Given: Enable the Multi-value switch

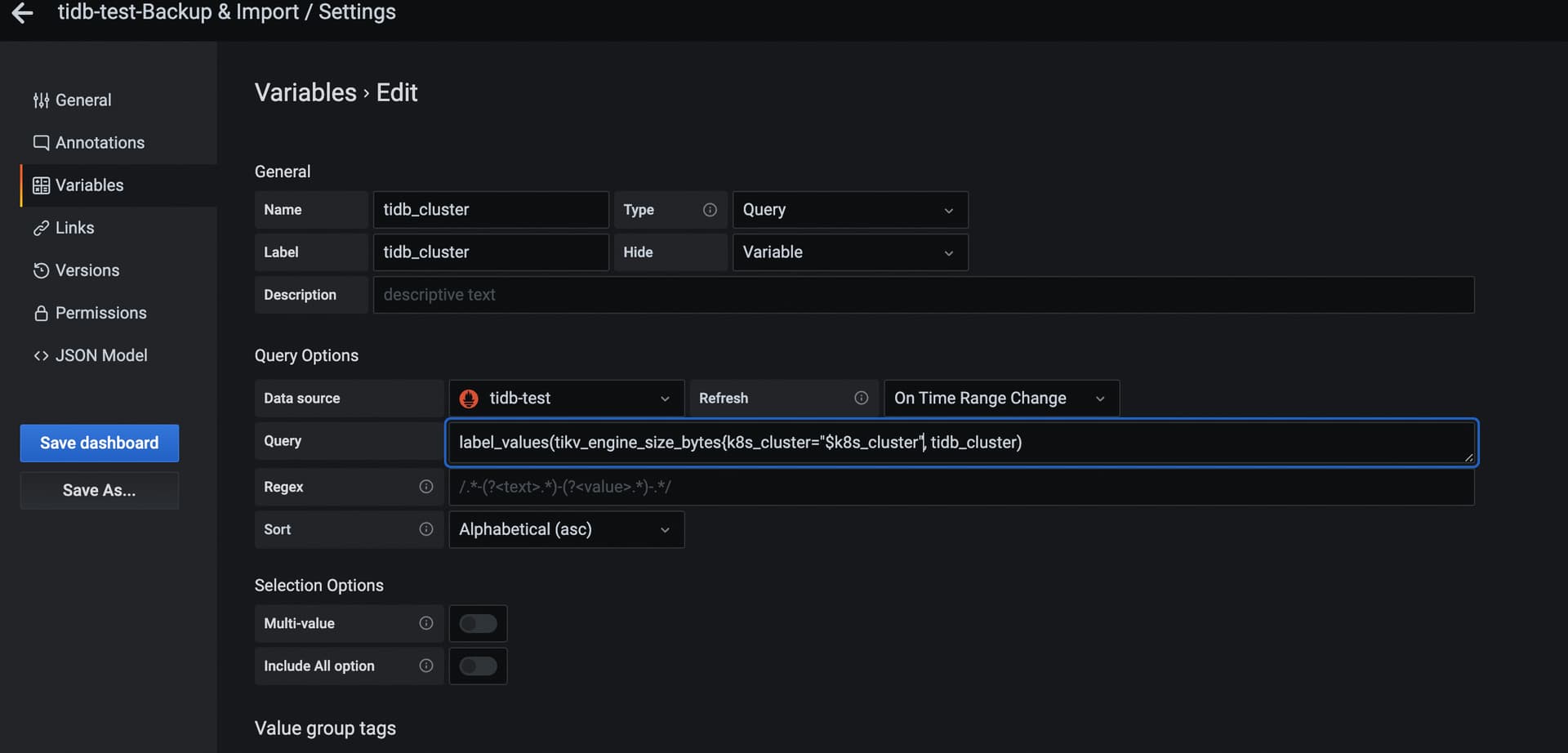Looking at the screenshot, I should click(x=478, y=624).
